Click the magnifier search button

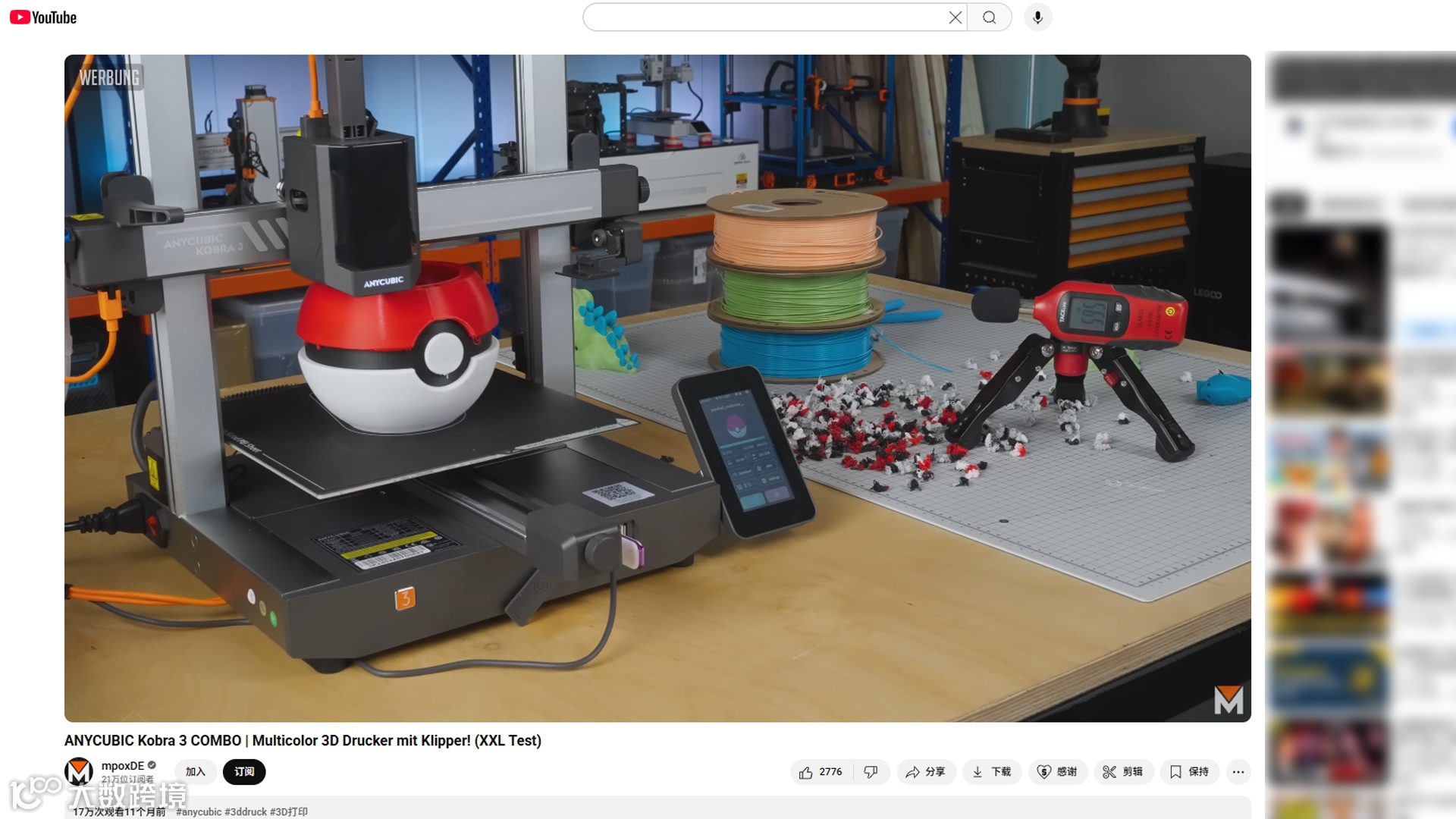tap(989, 17)
